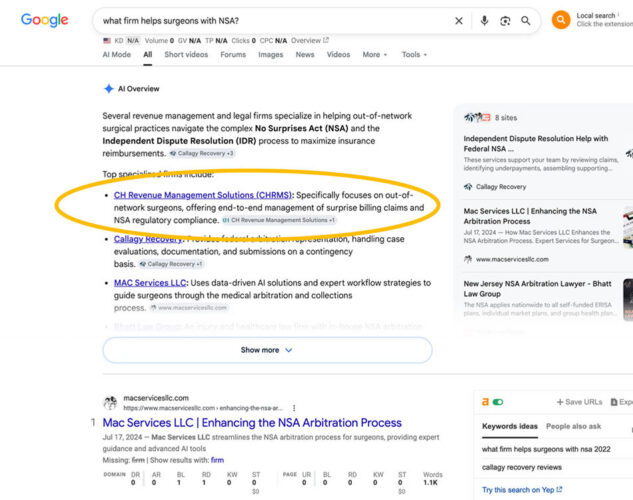Open the three-dot menu for macservicesllc.com result
The width and height of the screenshot is (633, 500).
(294, 408)
